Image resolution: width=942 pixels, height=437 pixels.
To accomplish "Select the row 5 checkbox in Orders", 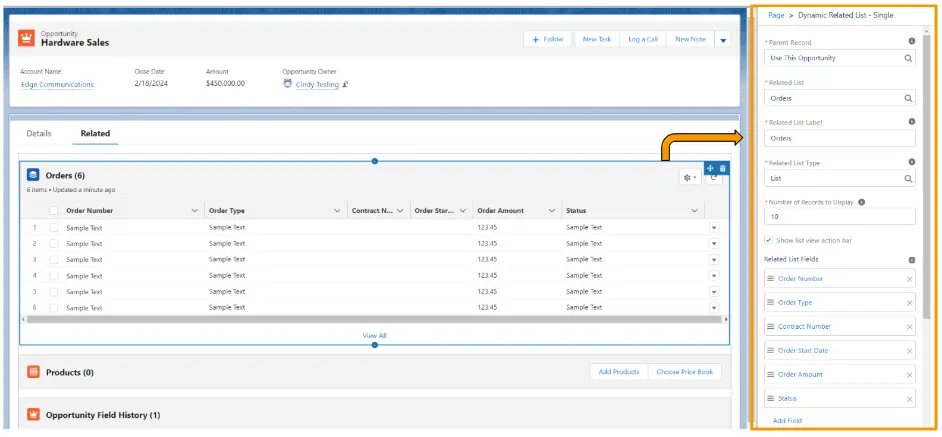I will point(53,292).
